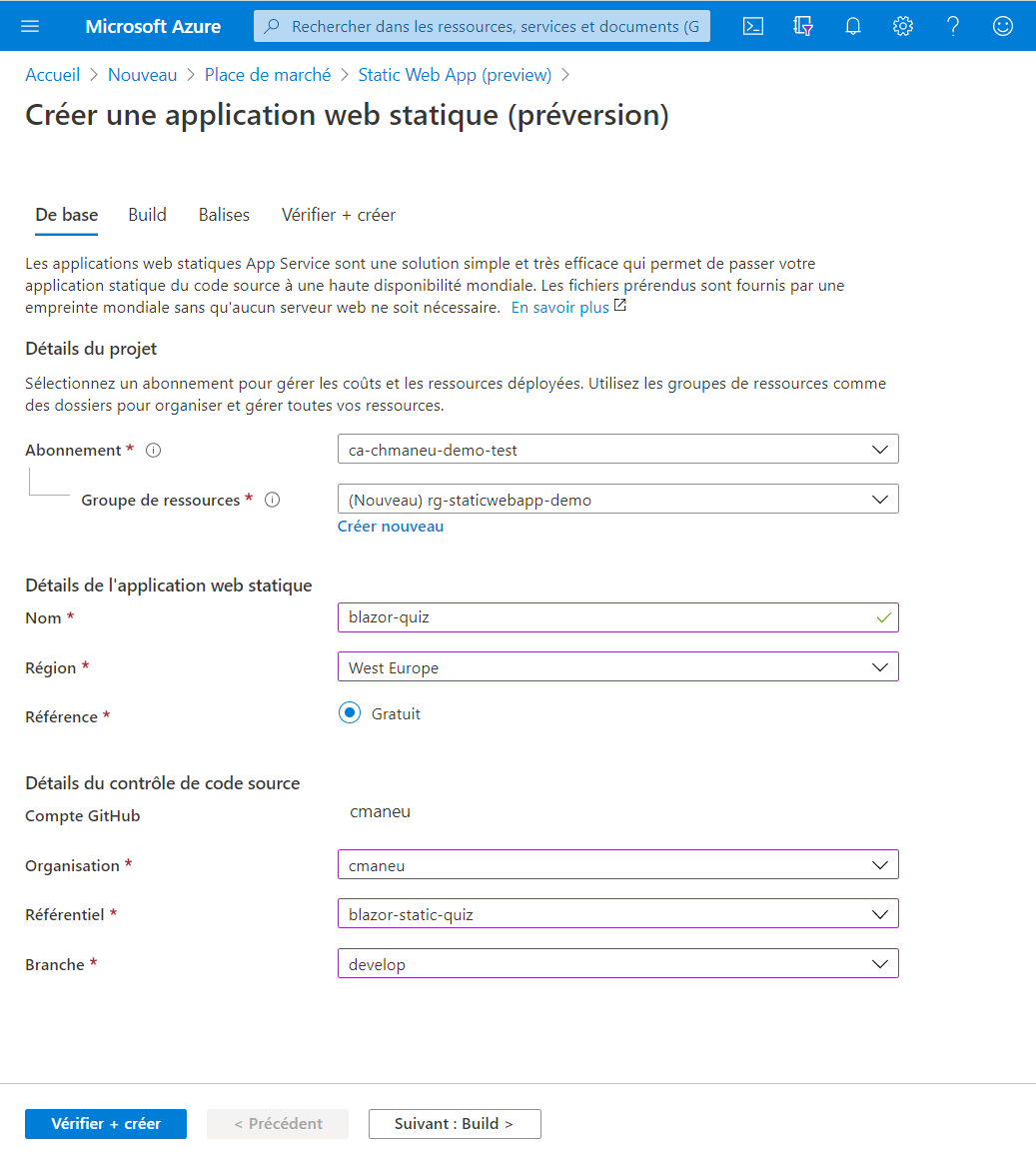This screenshot has height=1163, width=1036.
Task: Select the Gratuit radio button
Action: pyautogui.click(x=349, y=713)
